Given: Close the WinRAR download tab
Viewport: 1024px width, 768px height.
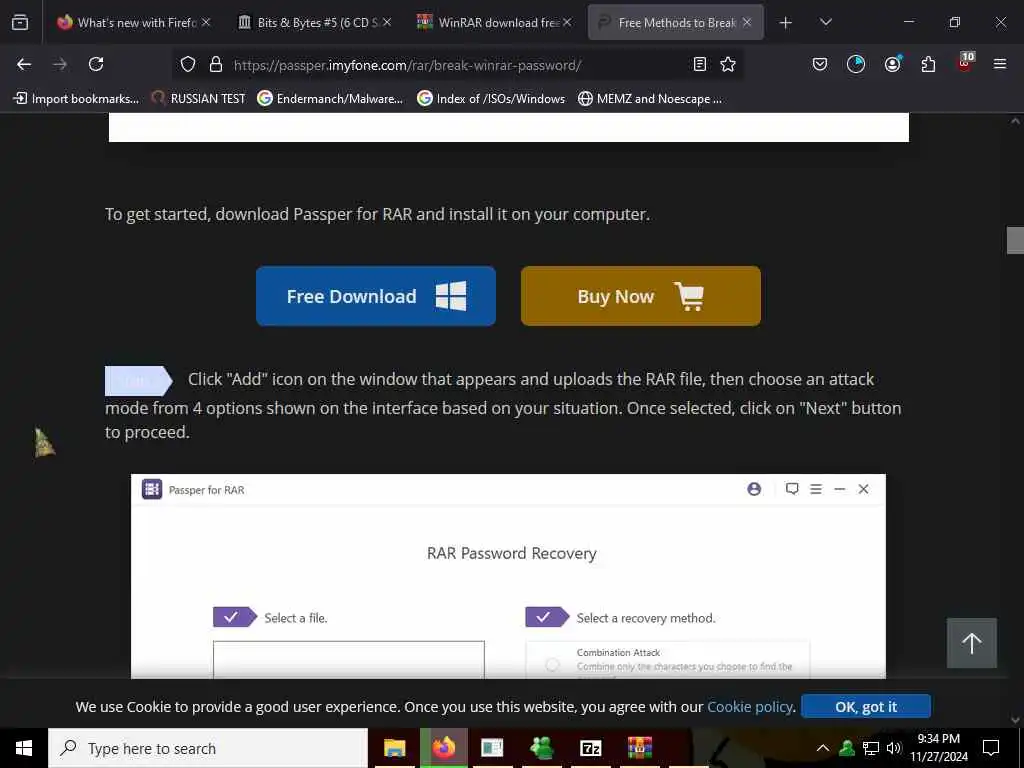Looking at the screenshot, I should tap(567, 22).
